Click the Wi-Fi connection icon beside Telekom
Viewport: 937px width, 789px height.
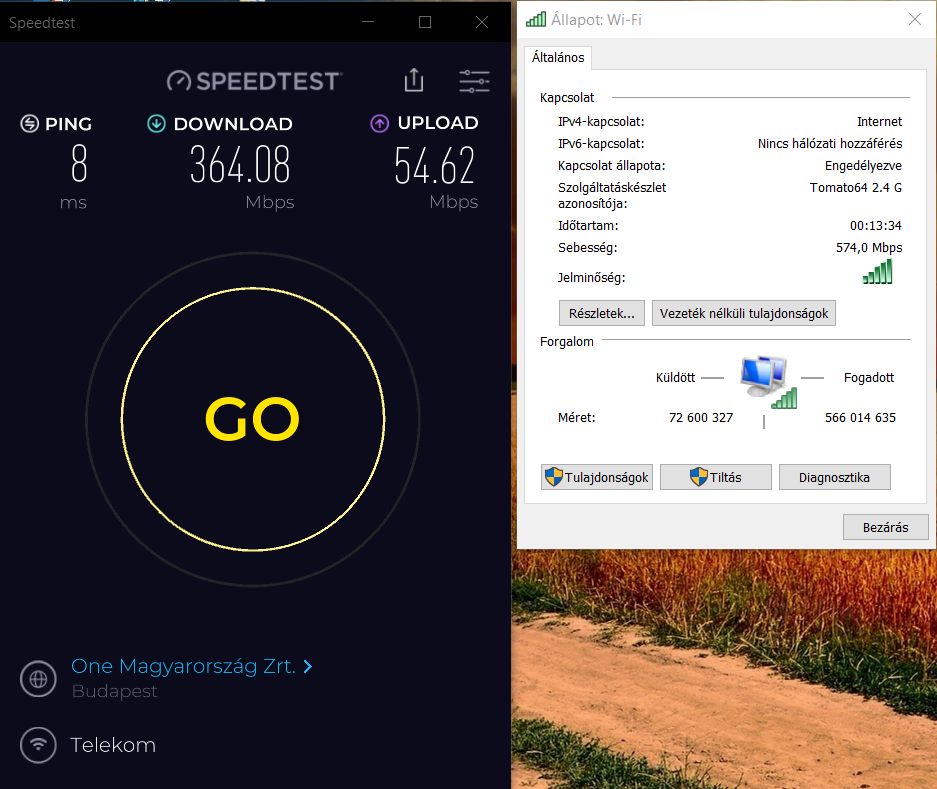(38, 745)
